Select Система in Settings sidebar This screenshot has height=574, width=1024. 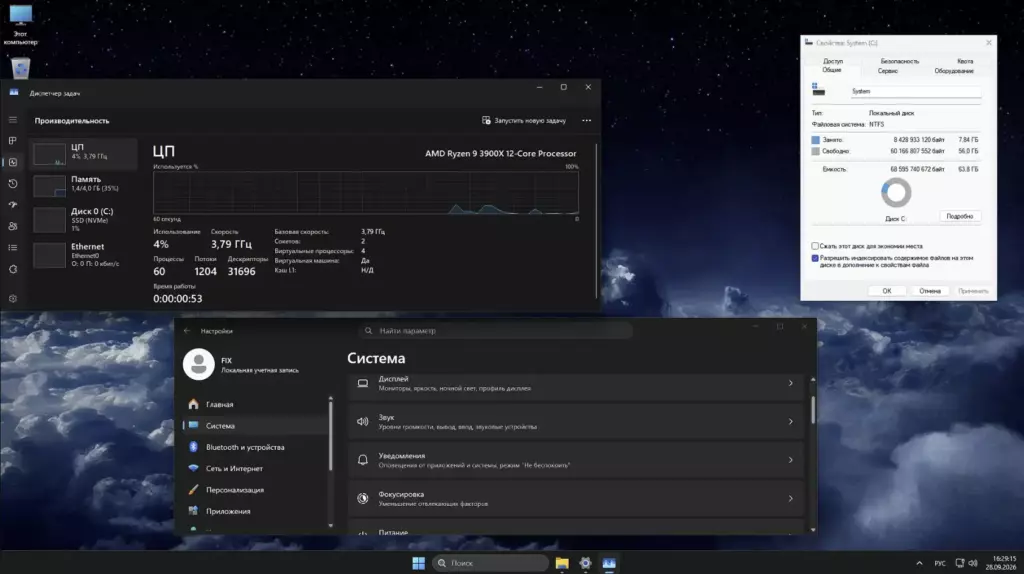(255, 426)
